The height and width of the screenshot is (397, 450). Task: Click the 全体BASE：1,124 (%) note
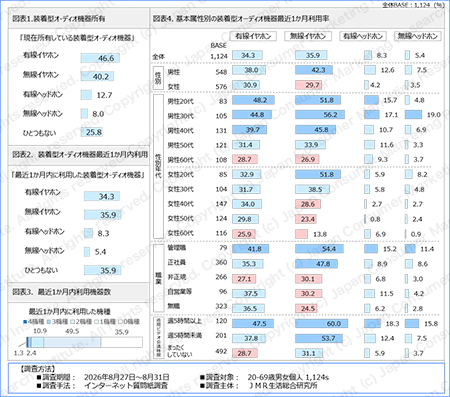pos(413,5)
